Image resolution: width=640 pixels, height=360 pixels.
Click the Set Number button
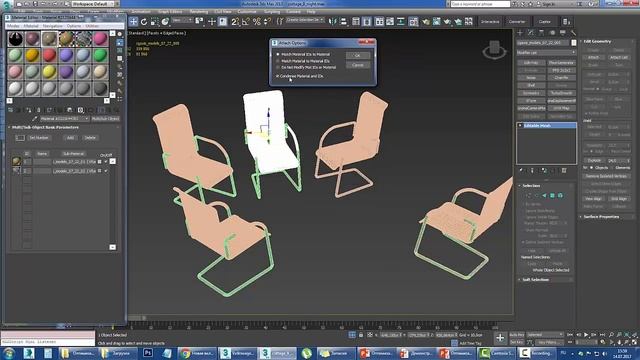coord(39,138)
